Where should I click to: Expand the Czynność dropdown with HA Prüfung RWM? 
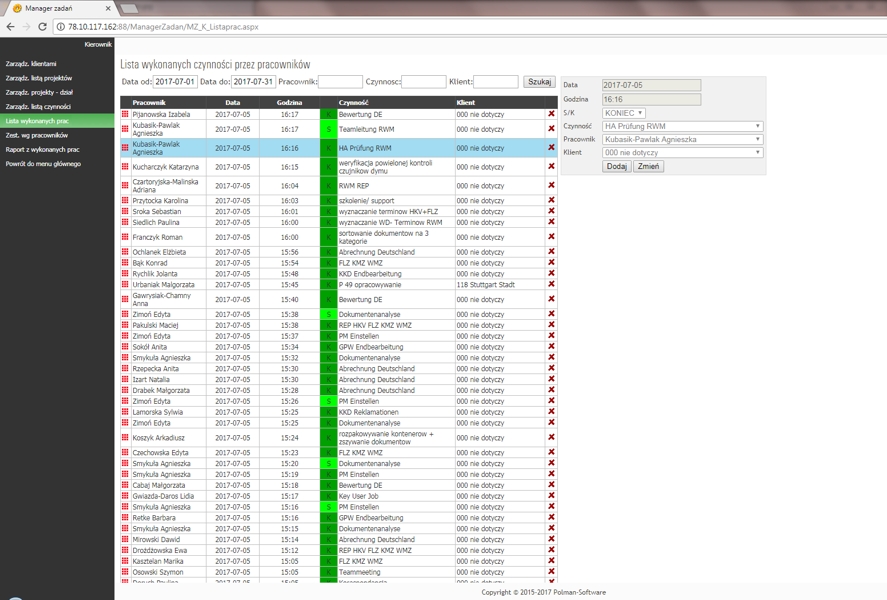coord(682,127)
